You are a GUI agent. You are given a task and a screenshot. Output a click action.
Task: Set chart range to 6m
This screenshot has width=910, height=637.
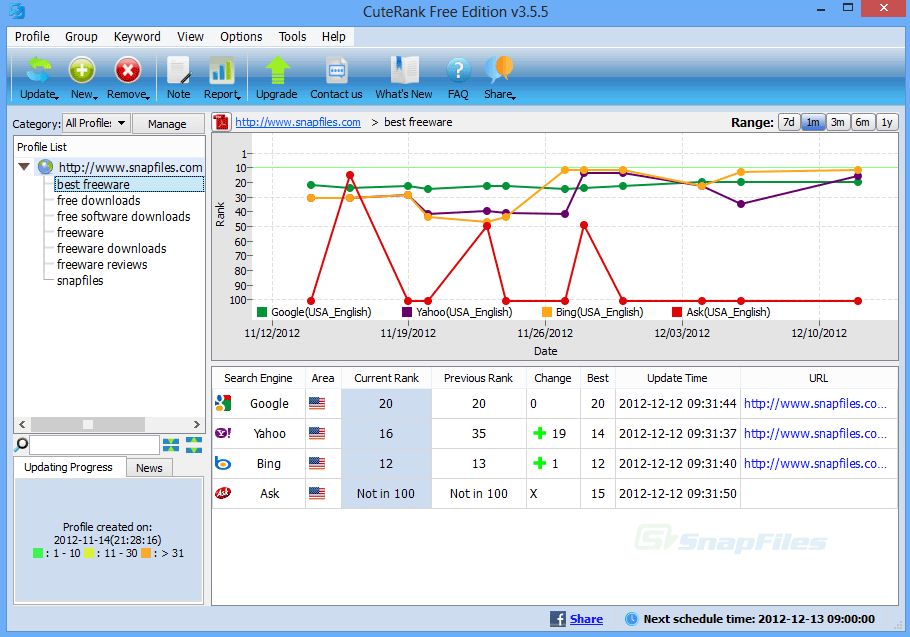[862, 122]
